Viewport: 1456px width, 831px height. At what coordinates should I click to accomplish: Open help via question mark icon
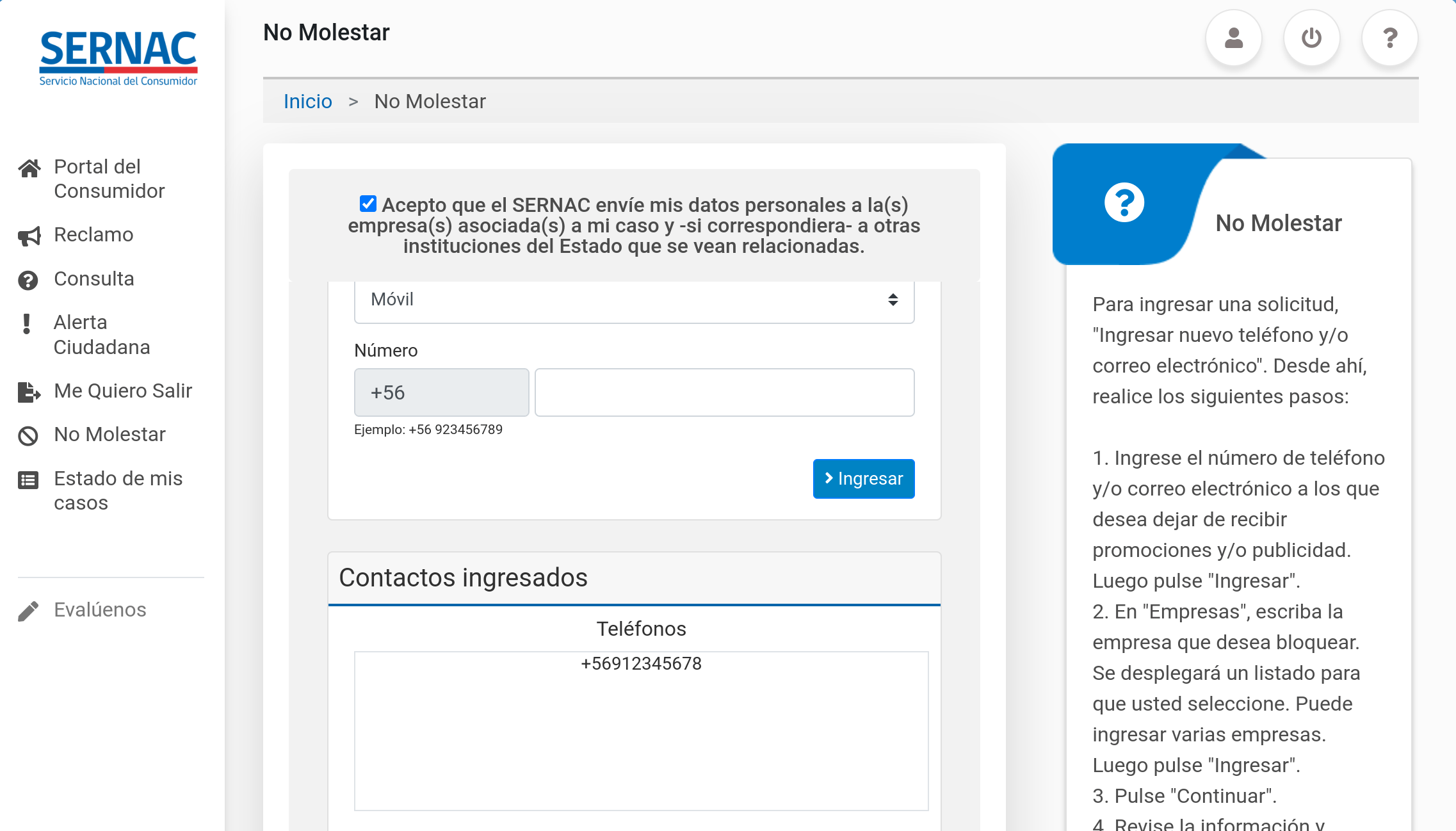[1390, 38]
